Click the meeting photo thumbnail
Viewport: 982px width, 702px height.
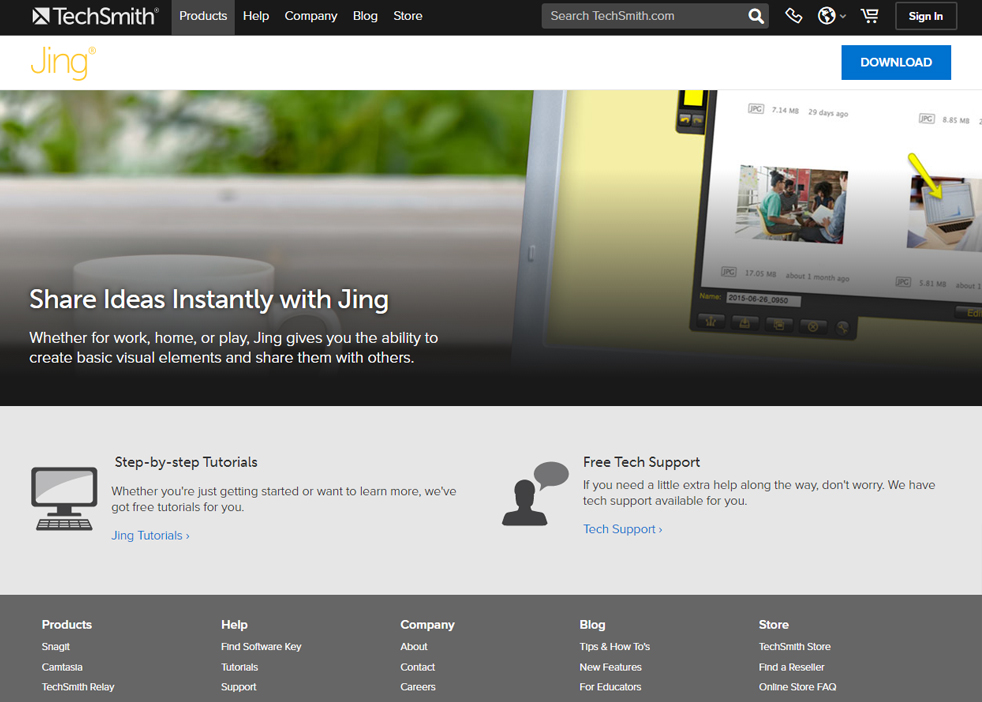click(791, 204)
